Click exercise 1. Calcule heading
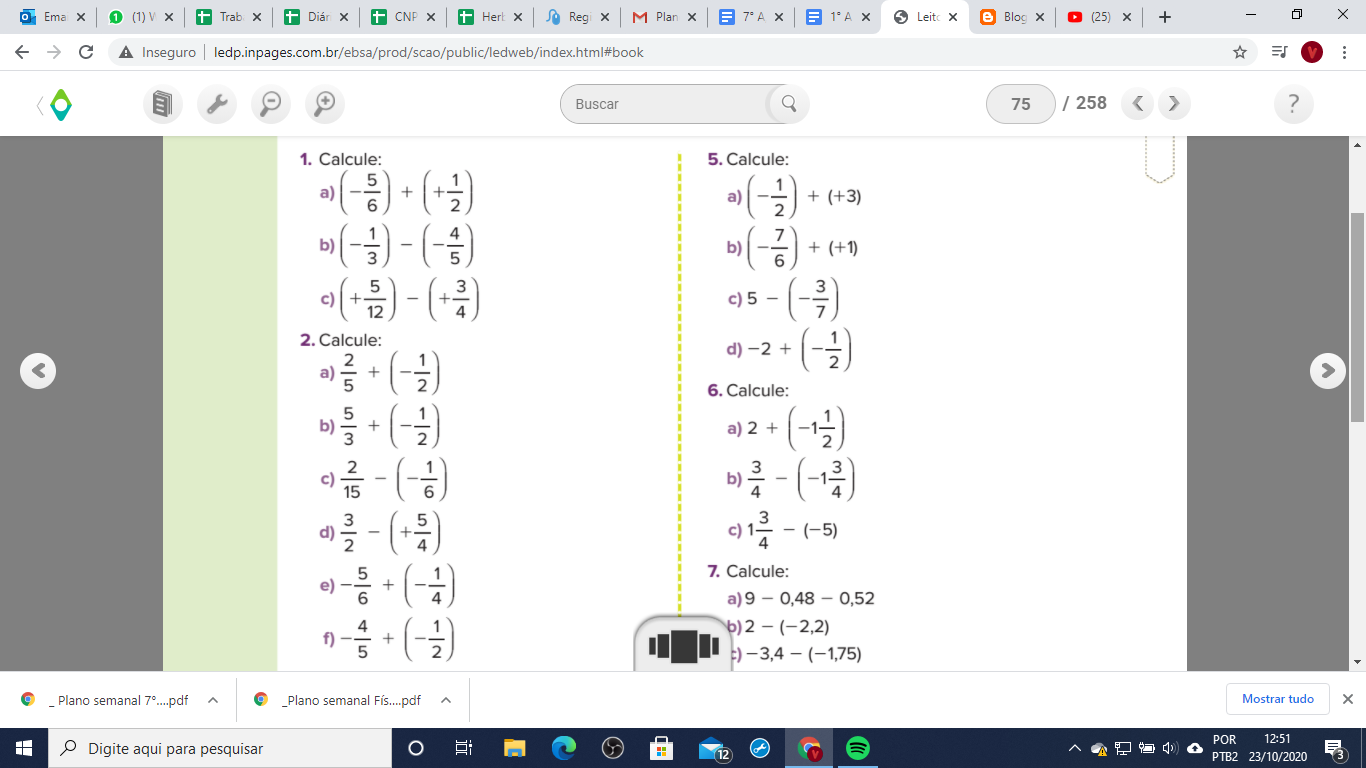 pyautogui.click(x=340, y=159)
